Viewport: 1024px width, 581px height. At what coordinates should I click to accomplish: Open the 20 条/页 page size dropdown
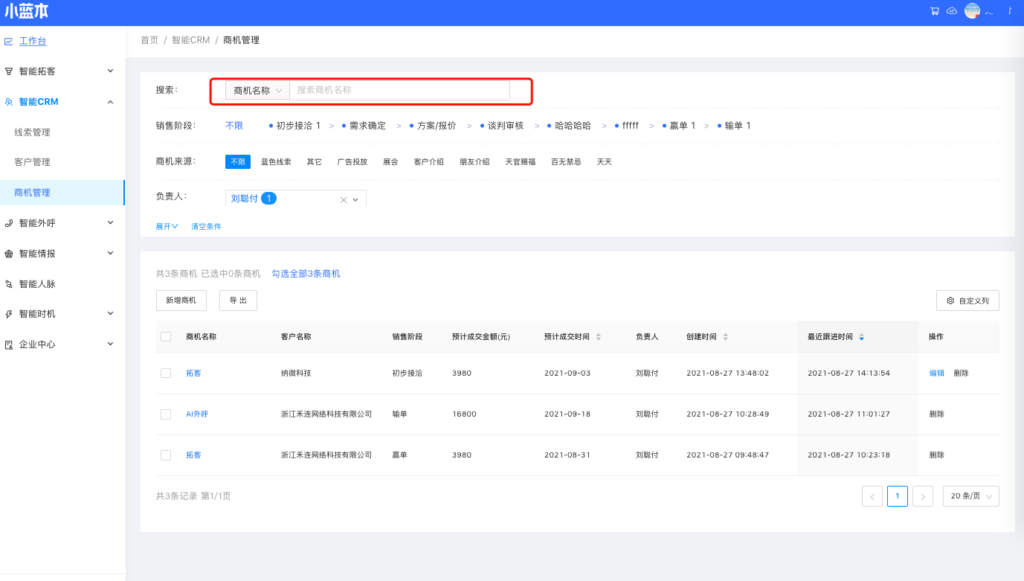pos(970,496)
